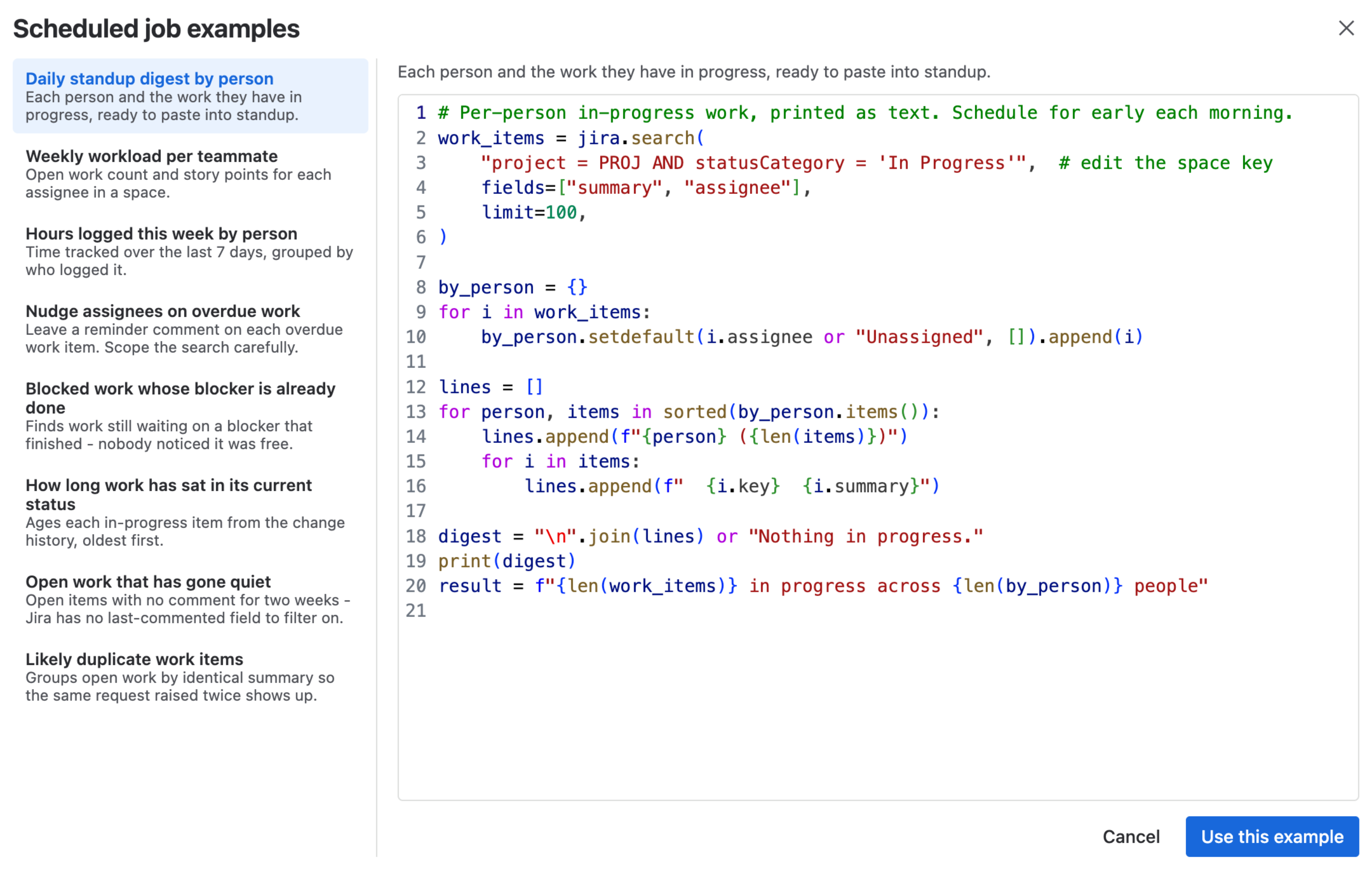Click the '# edit the space key' comment

coord(1166,163)
